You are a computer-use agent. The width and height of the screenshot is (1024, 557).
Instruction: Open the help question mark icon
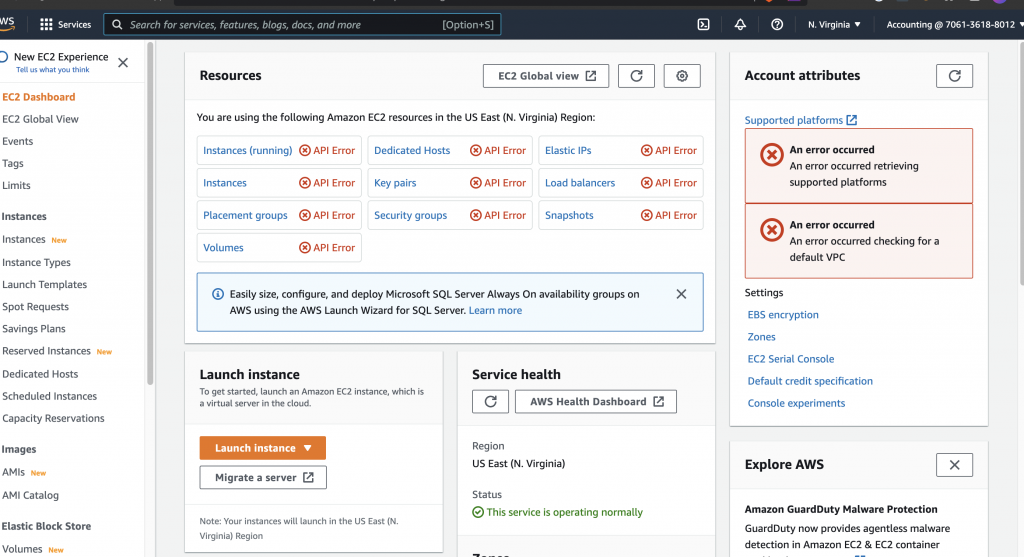pos(777,24)
